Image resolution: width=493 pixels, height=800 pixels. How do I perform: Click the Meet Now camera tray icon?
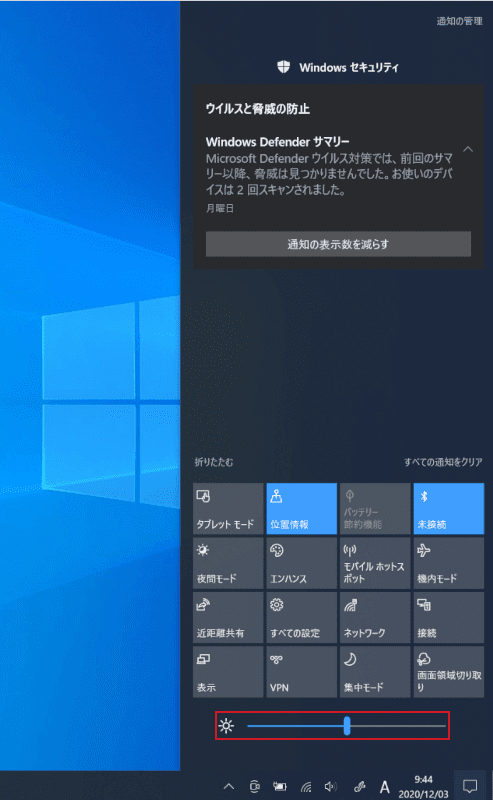pos(255,786)
